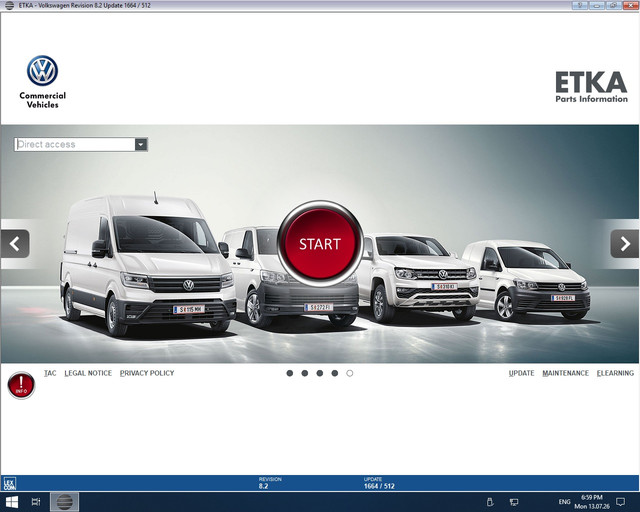Open the LEGAL NOTICE link
640x512 pixels.
(x=88, y=373)
